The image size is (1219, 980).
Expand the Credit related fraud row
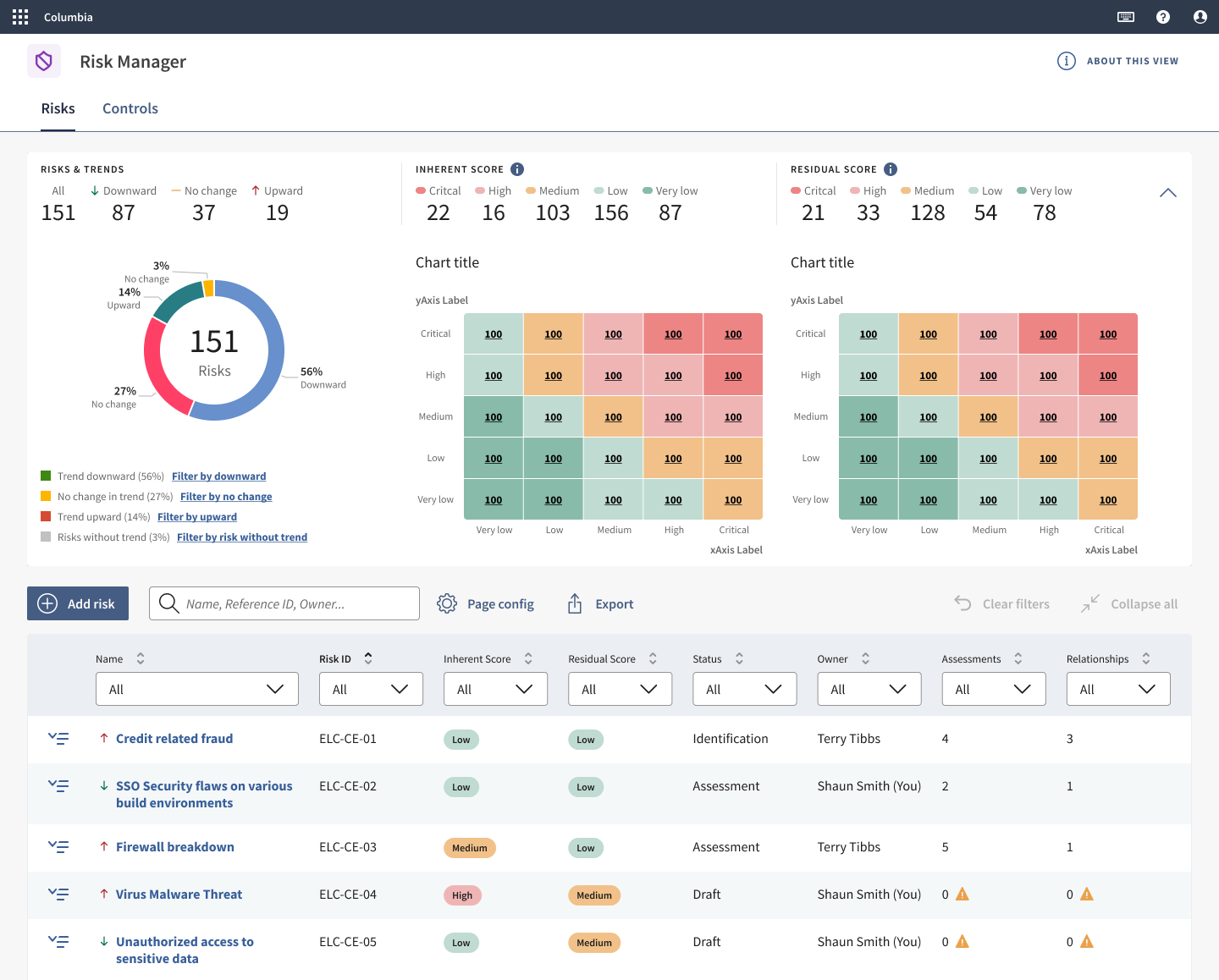coord(58,739)
